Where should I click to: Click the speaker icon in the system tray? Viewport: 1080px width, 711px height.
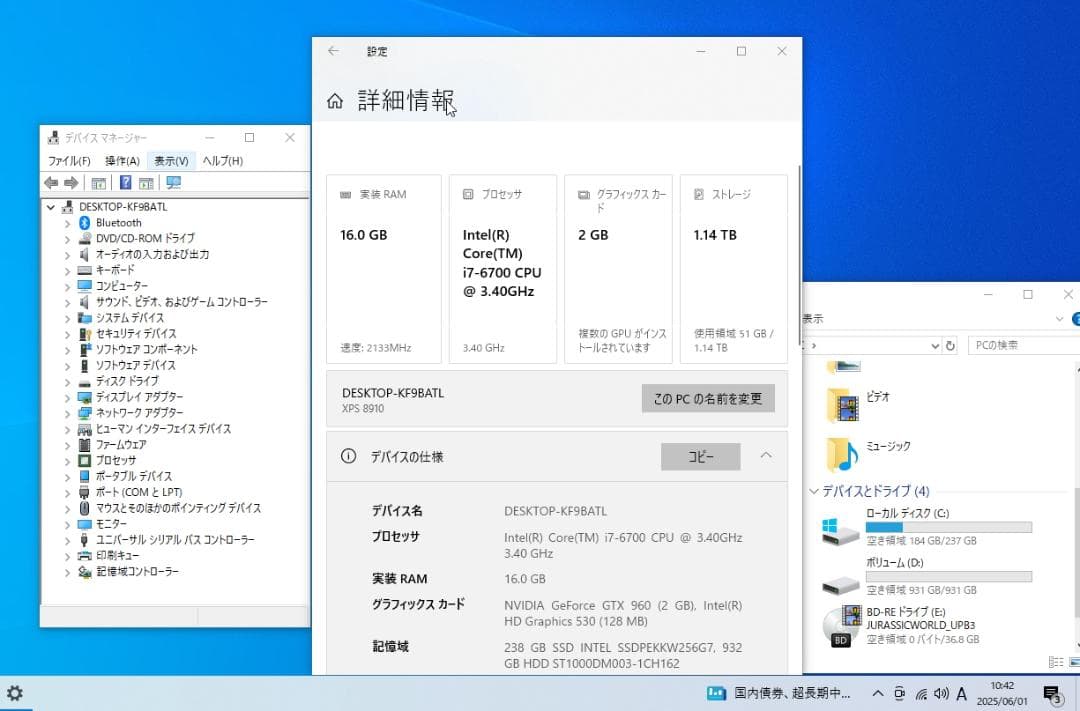click(941, 692)
